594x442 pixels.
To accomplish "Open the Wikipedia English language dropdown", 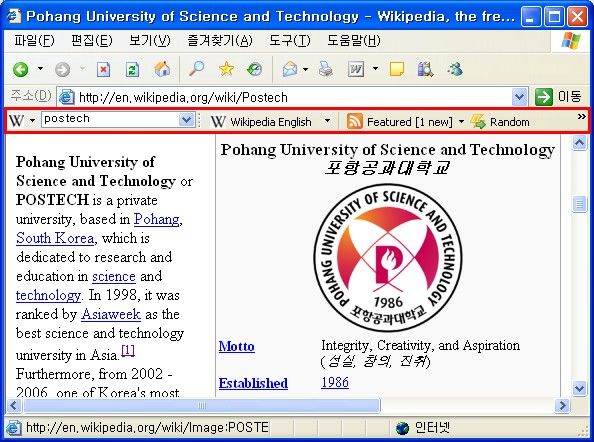I will pyautogui.click(x=327, y=121).
